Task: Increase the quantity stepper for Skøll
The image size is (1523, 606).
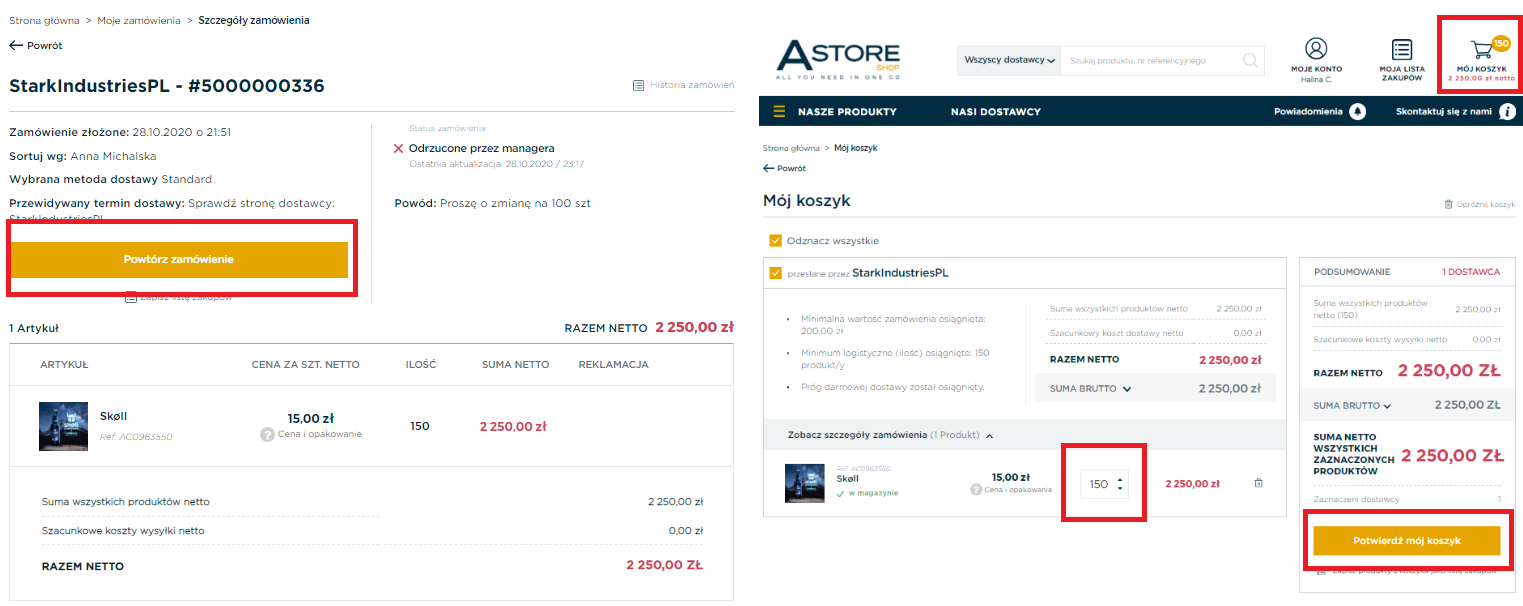Action: tap(1121, 479)
